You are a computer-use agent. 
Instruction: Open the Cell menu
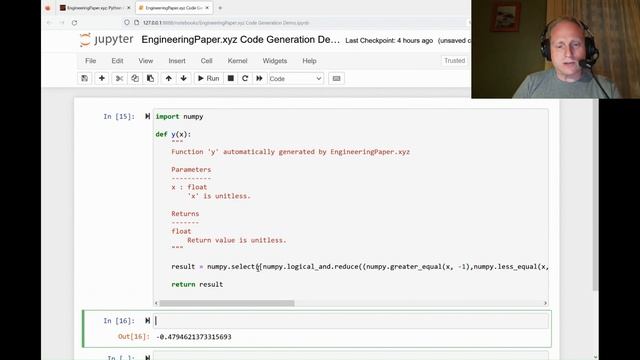pos(206,61)
